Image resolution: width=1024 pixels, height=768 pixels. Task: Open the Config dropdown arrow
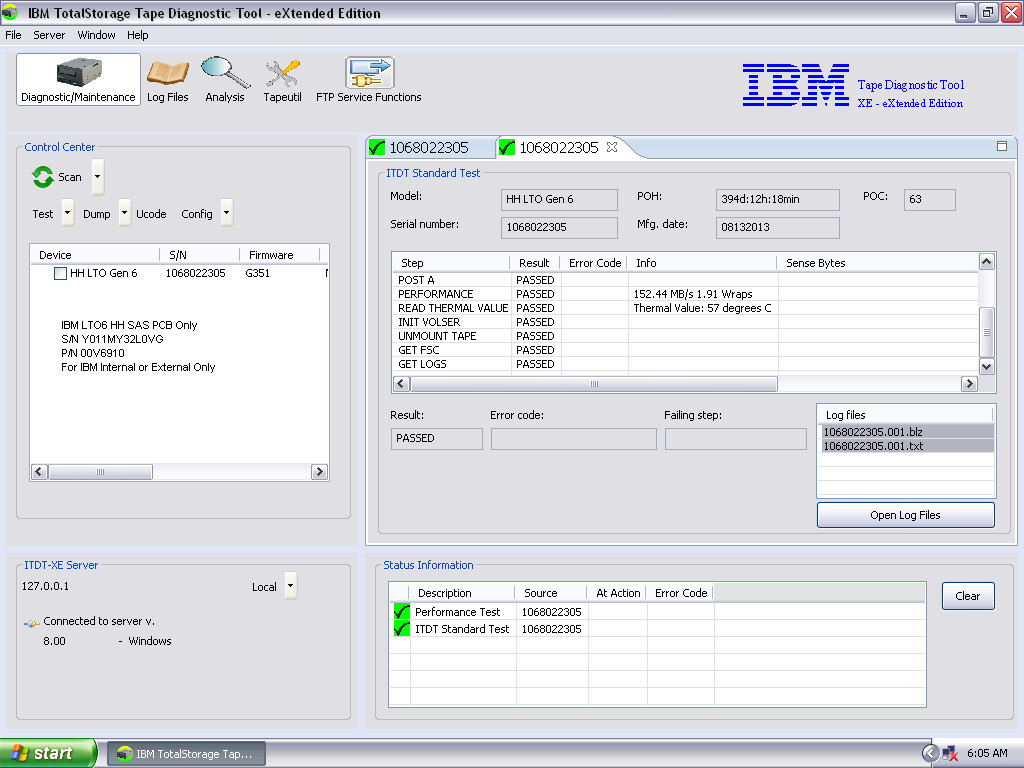point(227,212)
